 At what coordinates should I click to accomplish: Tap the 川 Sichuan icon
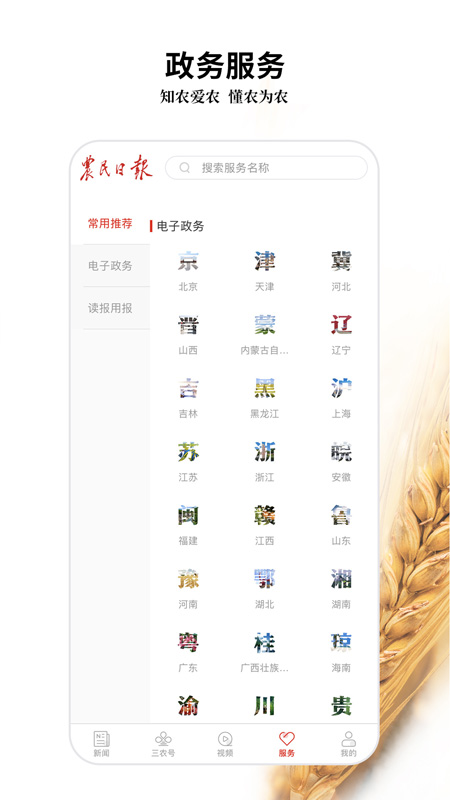(264, 706)
